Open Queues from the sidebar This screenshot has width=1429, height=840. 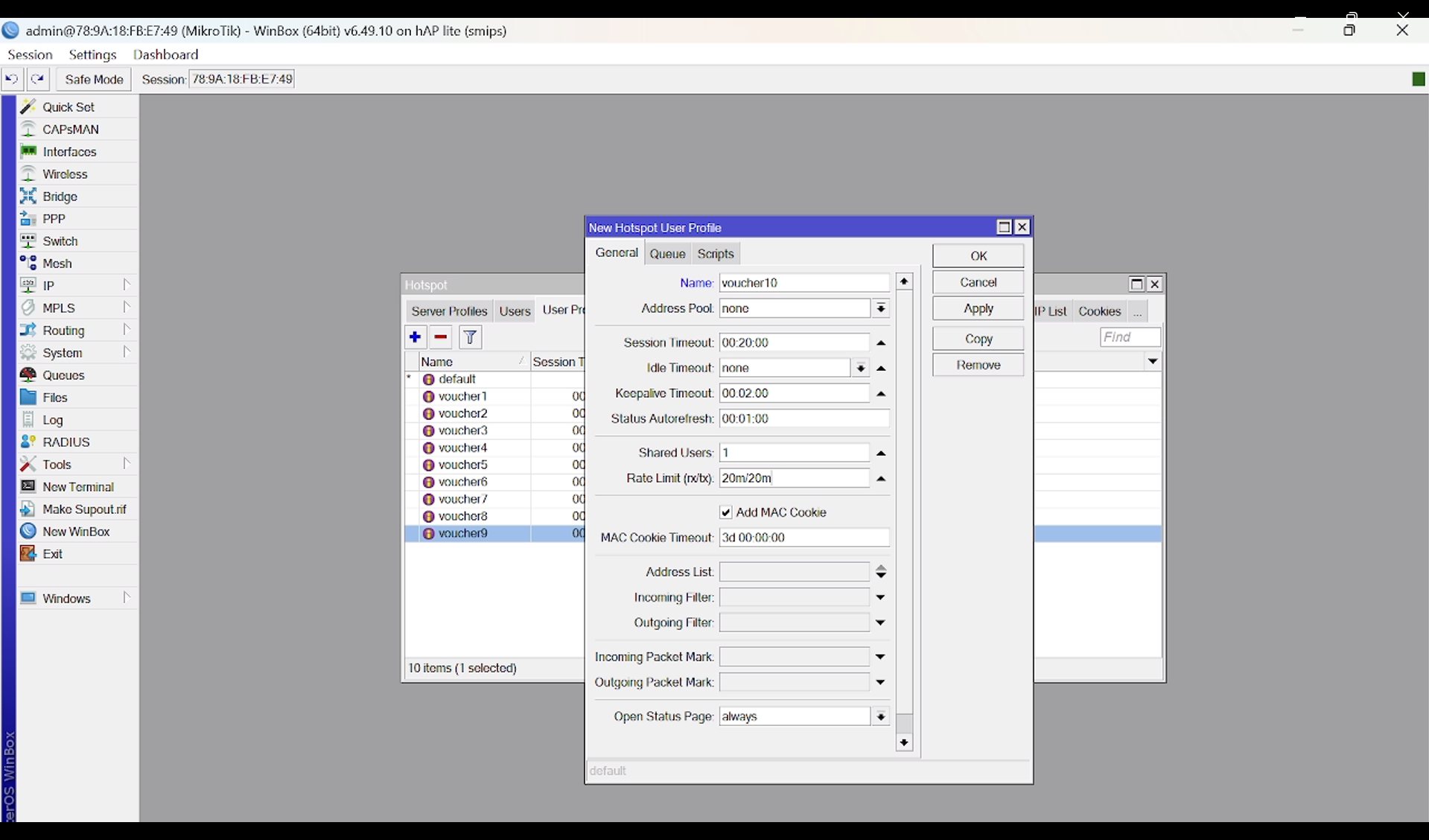[77, 375]
